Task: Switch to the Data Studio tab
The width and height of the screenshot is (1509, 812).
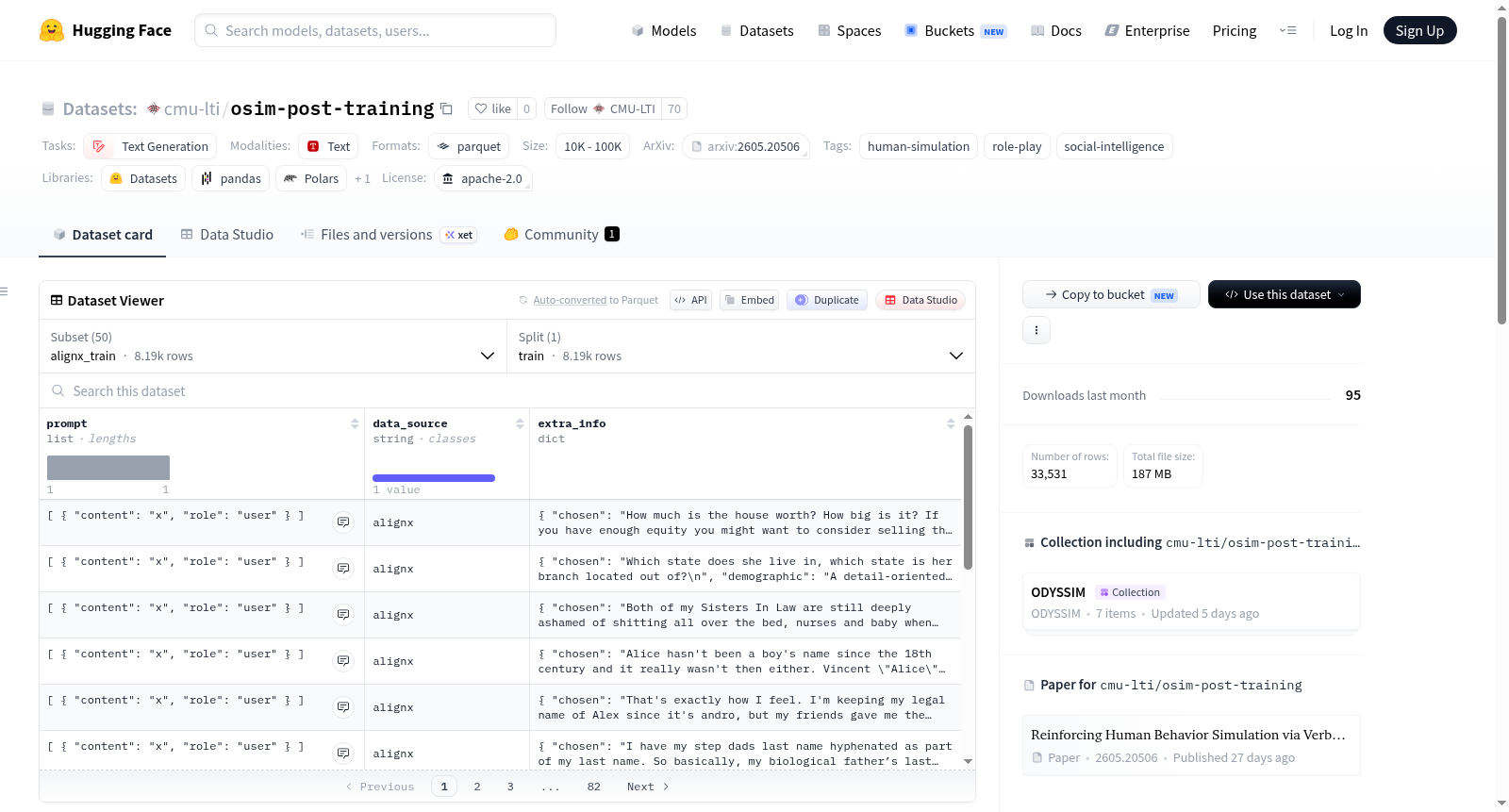Action: coord(227,235)
